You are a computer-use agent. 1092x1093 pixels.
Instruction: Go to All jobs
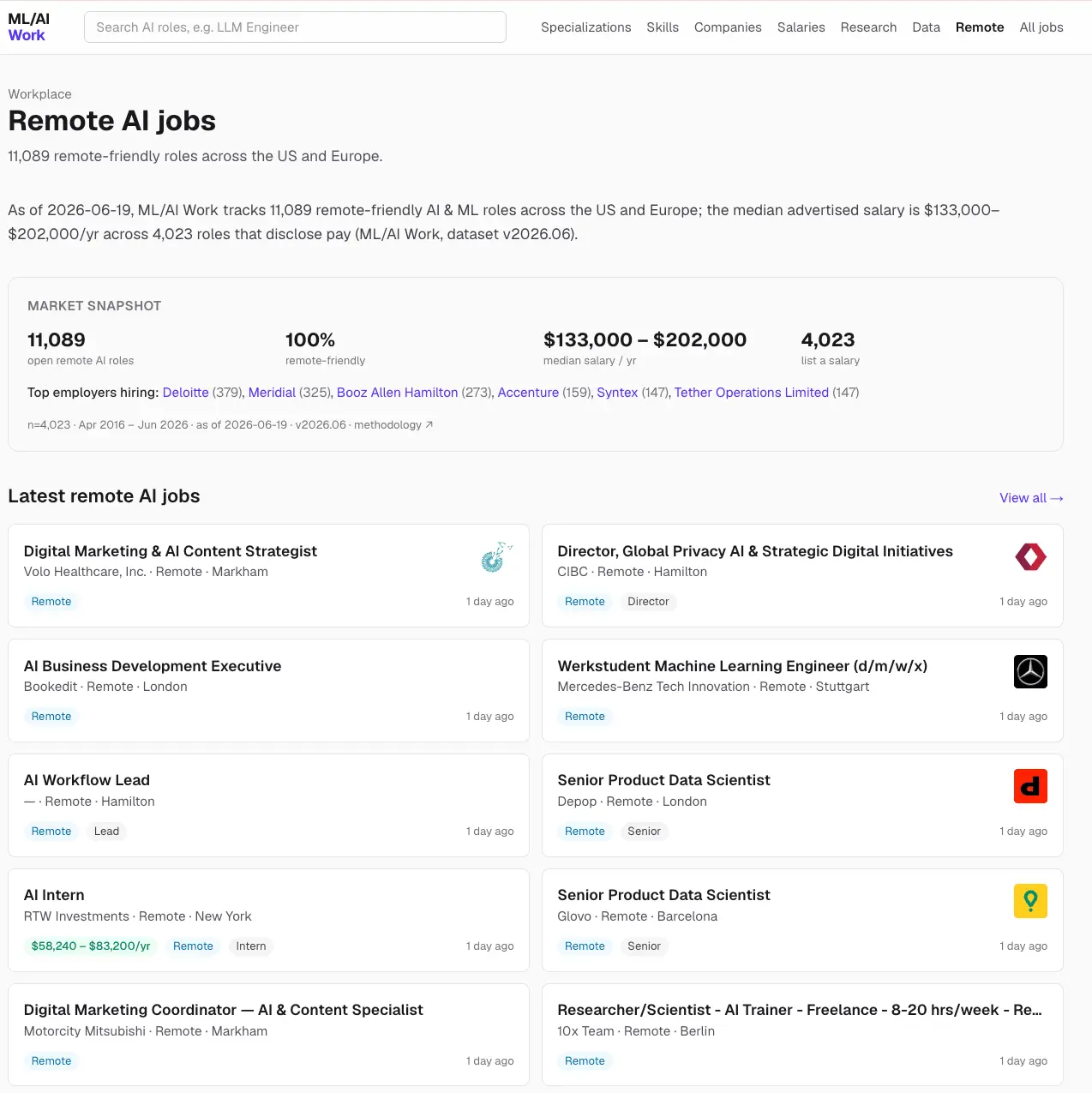tap(1041, 27)
